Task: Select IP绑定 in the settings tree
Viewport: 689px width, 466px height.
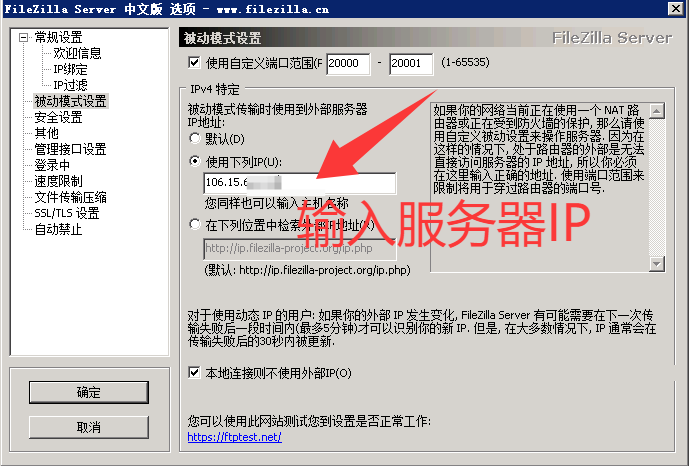Action: coord(70,69)
